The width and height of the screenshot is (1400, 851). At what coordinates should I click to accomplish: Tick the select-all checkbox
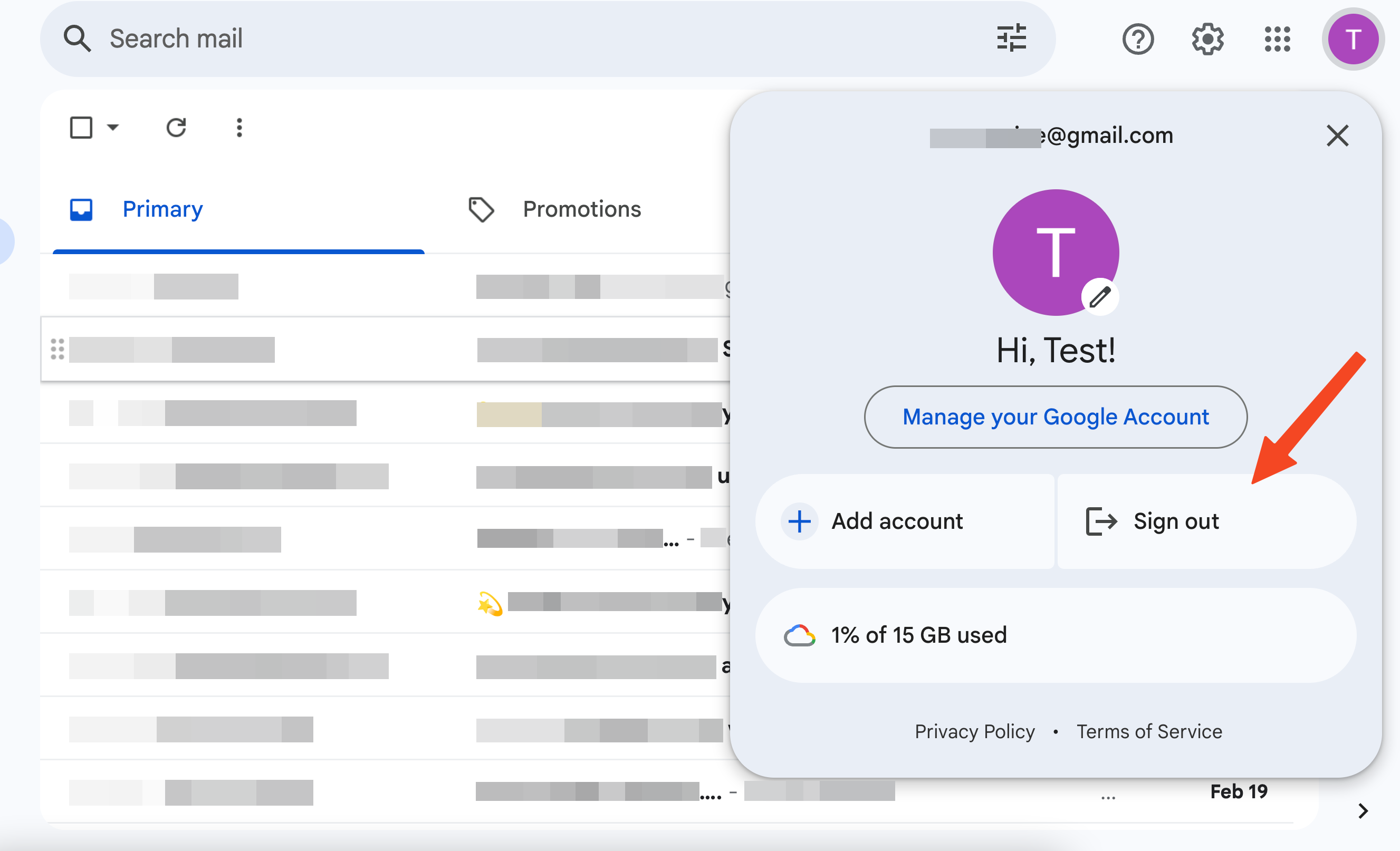[81, 127]
